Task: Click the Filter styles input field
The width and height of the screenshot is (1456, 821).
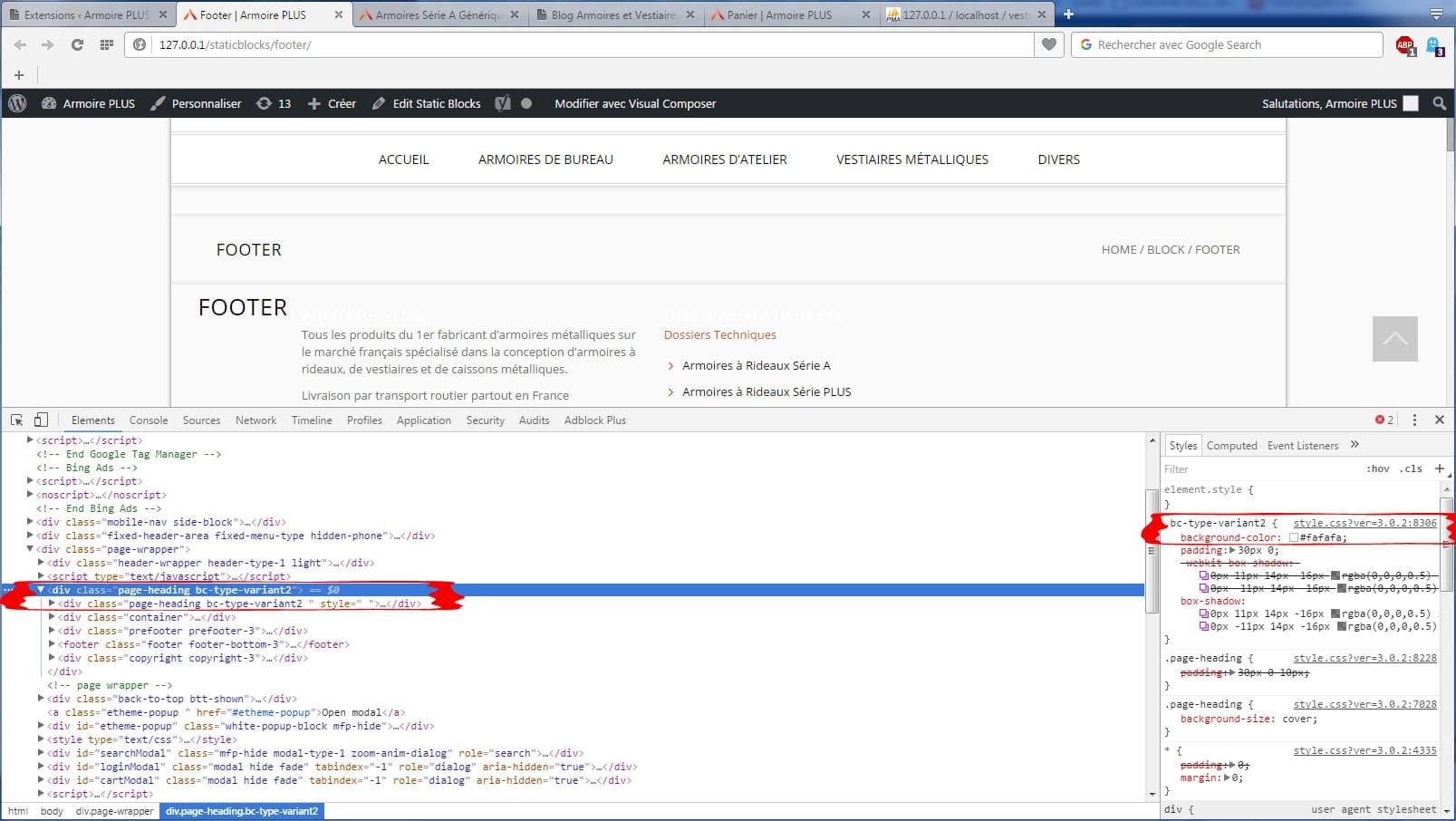Action: pyautogui.click(x=1259, y=468)
